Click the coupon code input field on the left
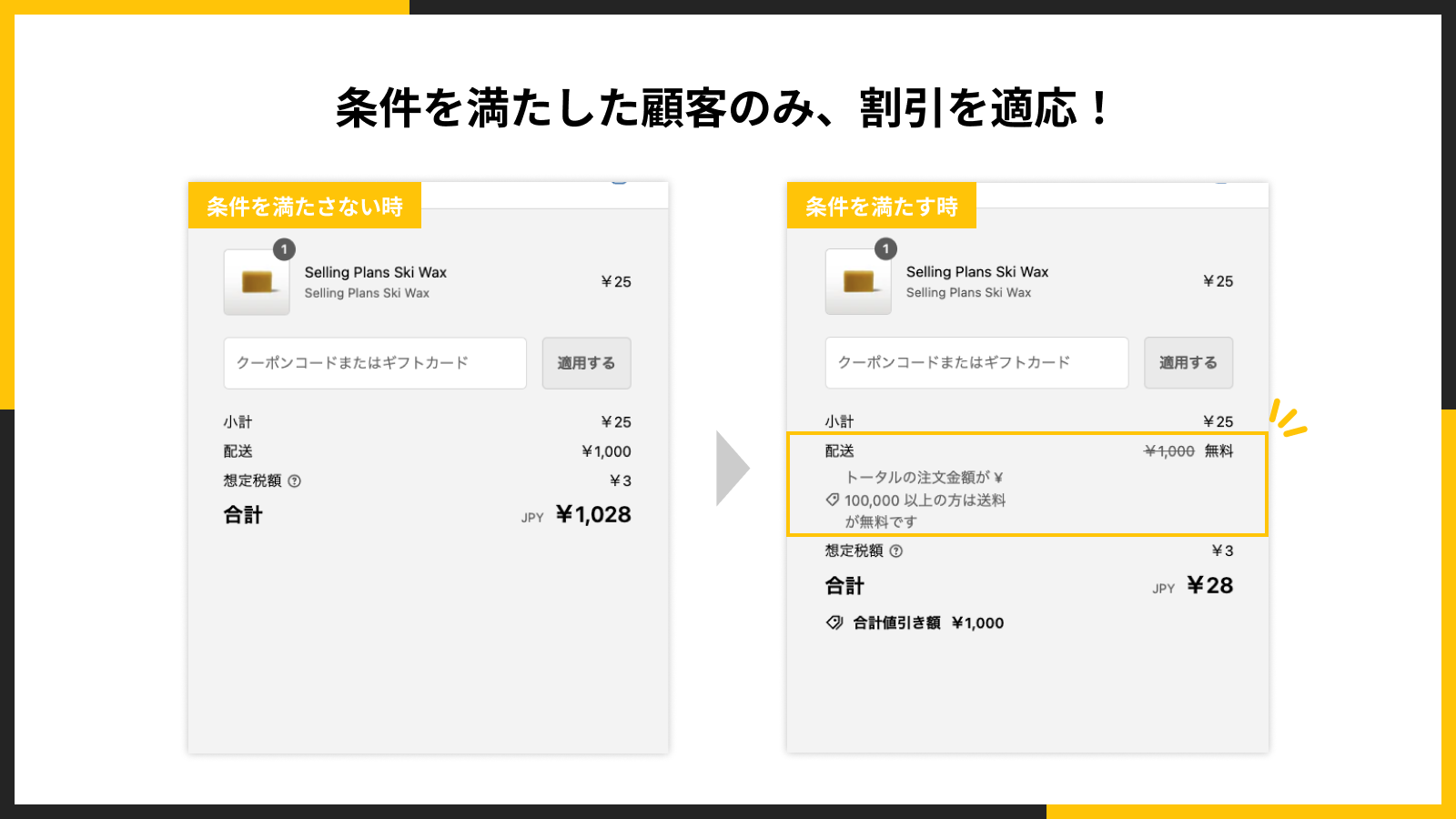Image resolution: width=1456 pixels, height=819 pixels. 375,362
